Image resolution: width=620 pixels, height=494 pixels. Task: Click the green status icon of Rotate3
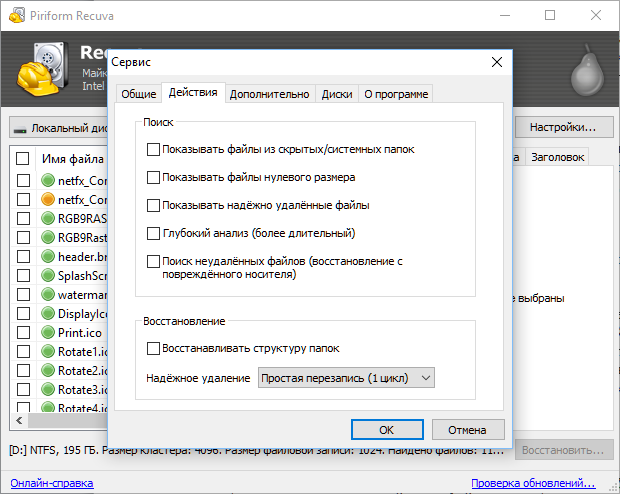pyautogui.click(x=48, y=389)
